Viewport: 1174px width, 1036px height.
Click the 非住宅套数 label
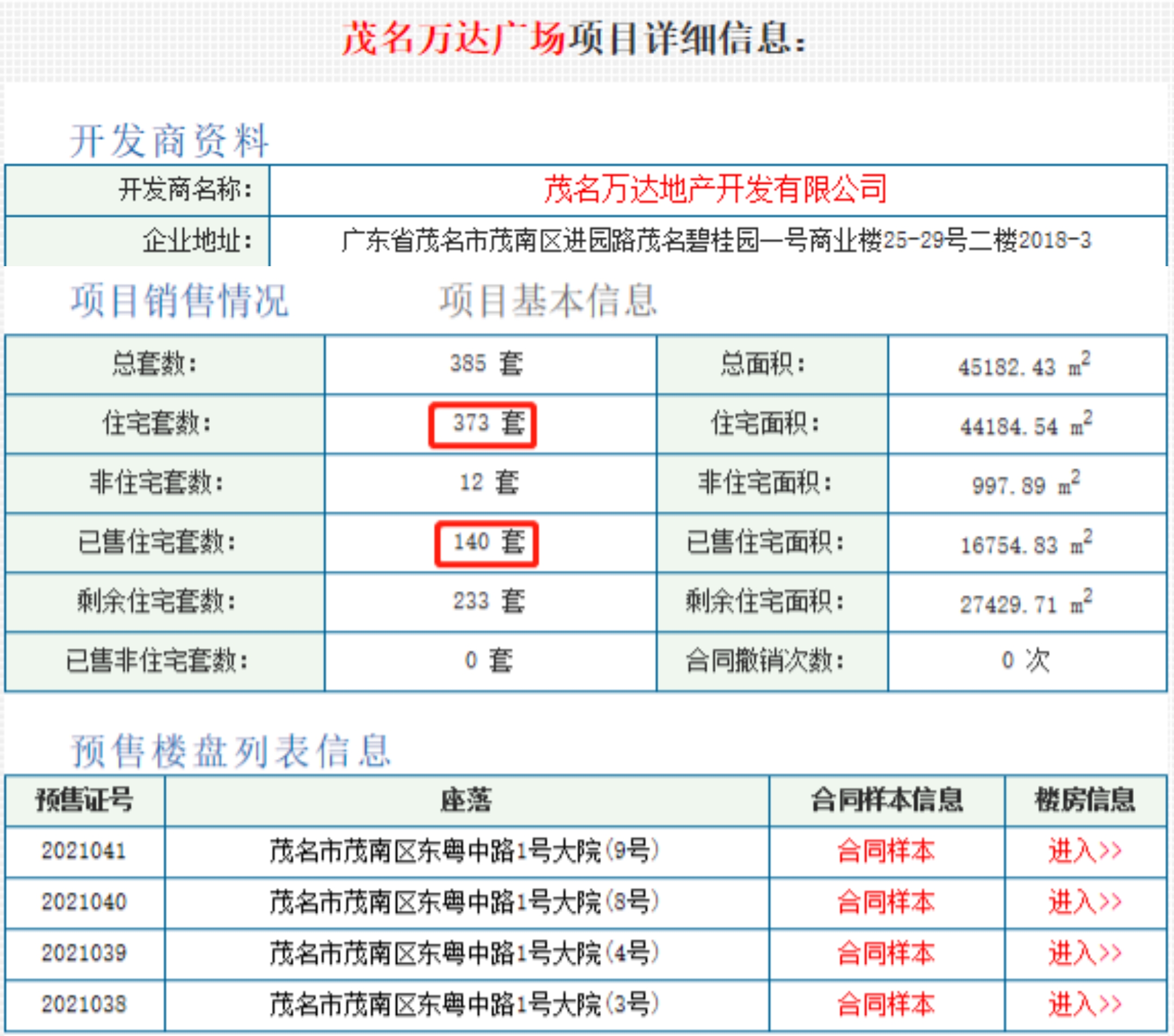click(156, 482)
